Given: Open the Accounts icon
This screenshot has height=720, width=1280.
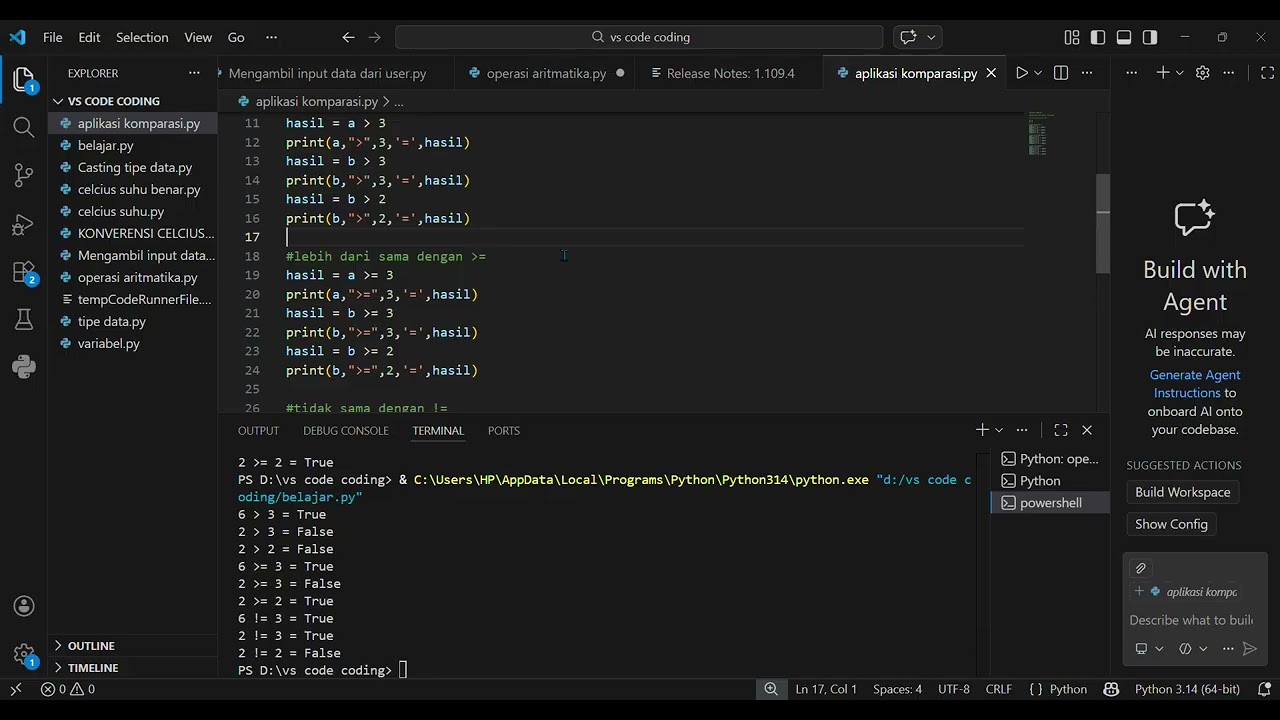Looking at the screenshot, I should pos(24,606).
